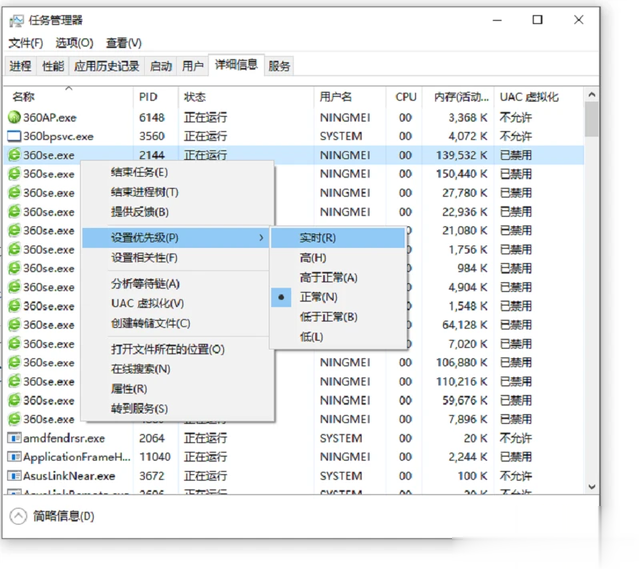Click the ApplicationFrameH... process icon
640x575 pixels.
14,457
